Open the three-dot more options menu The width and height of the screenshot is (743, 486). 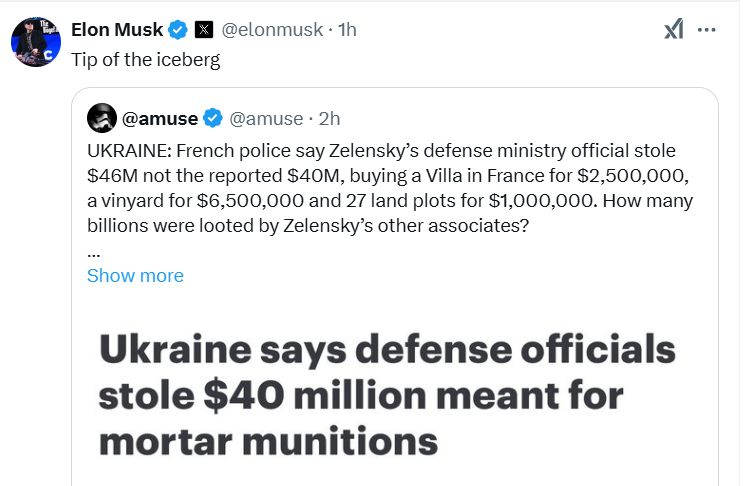point(706,30)
